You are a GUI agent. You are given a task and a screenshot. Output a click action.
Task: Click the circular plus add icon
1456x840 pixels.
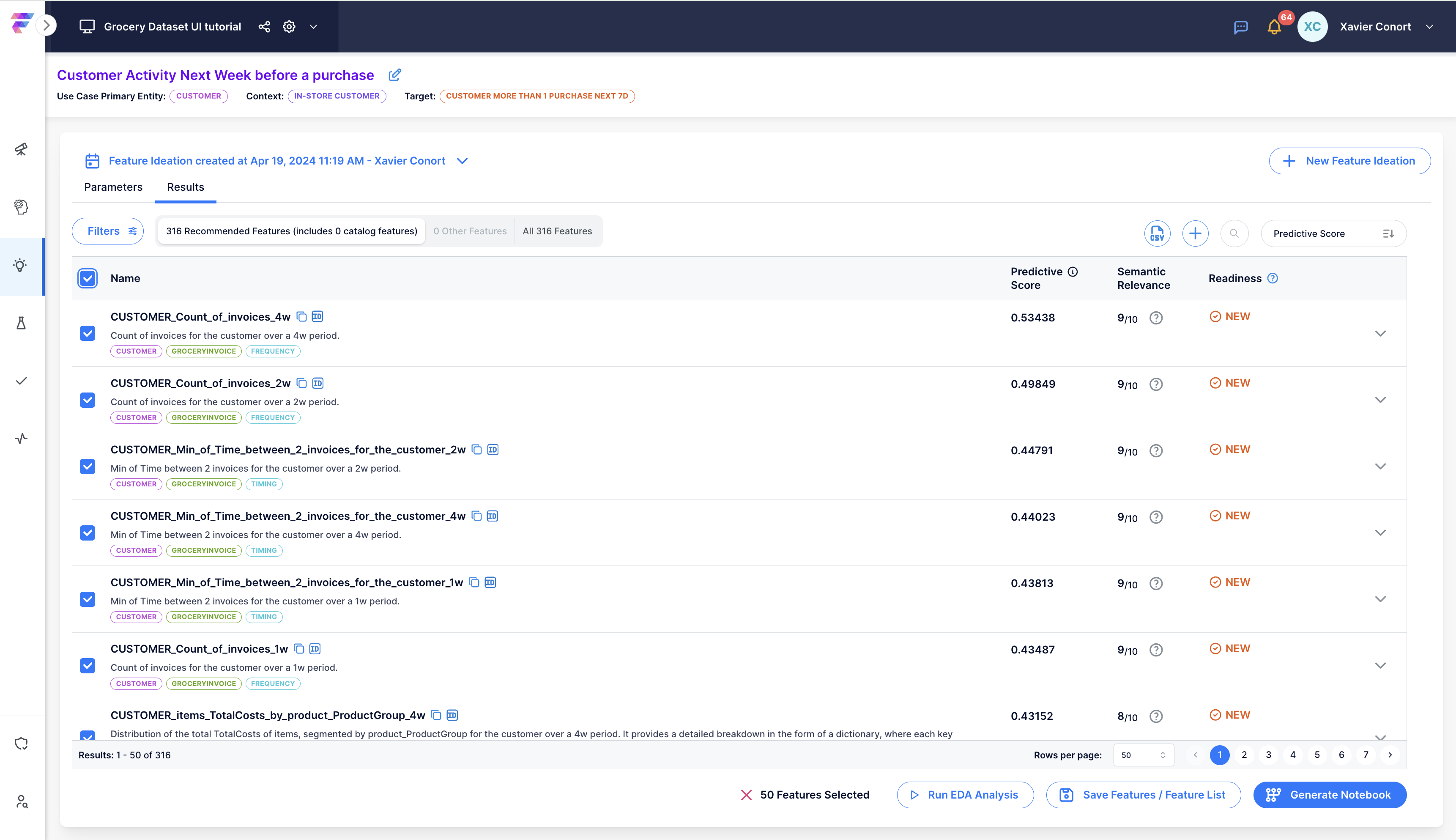point(1195,233)
